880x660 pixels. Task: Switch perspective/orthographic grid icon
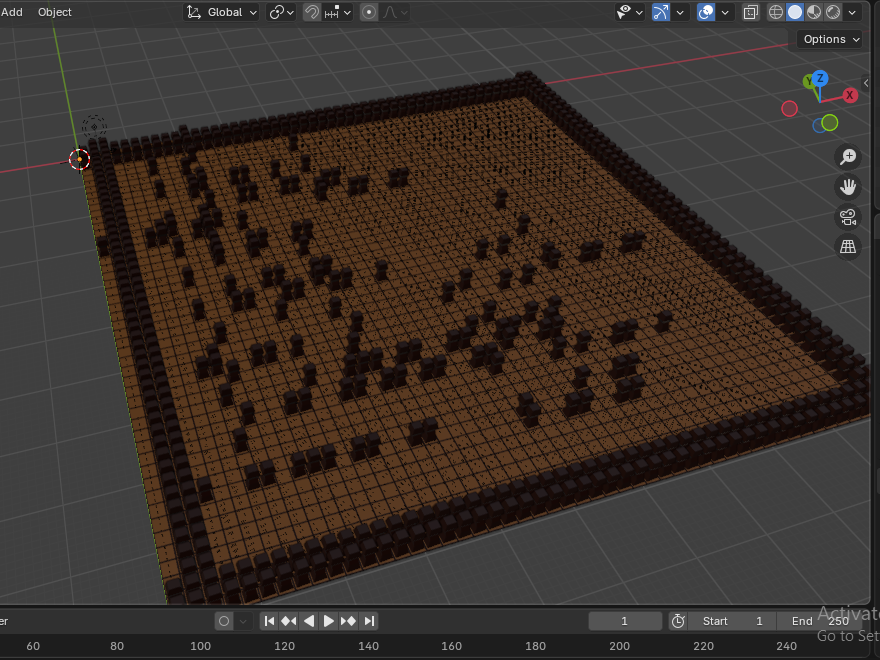[847, 246]
